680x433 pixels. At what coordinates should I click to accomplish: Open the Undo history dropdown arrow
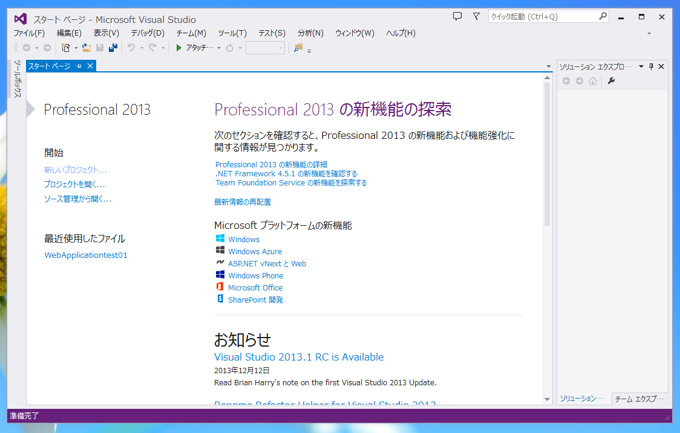point(142,48)
